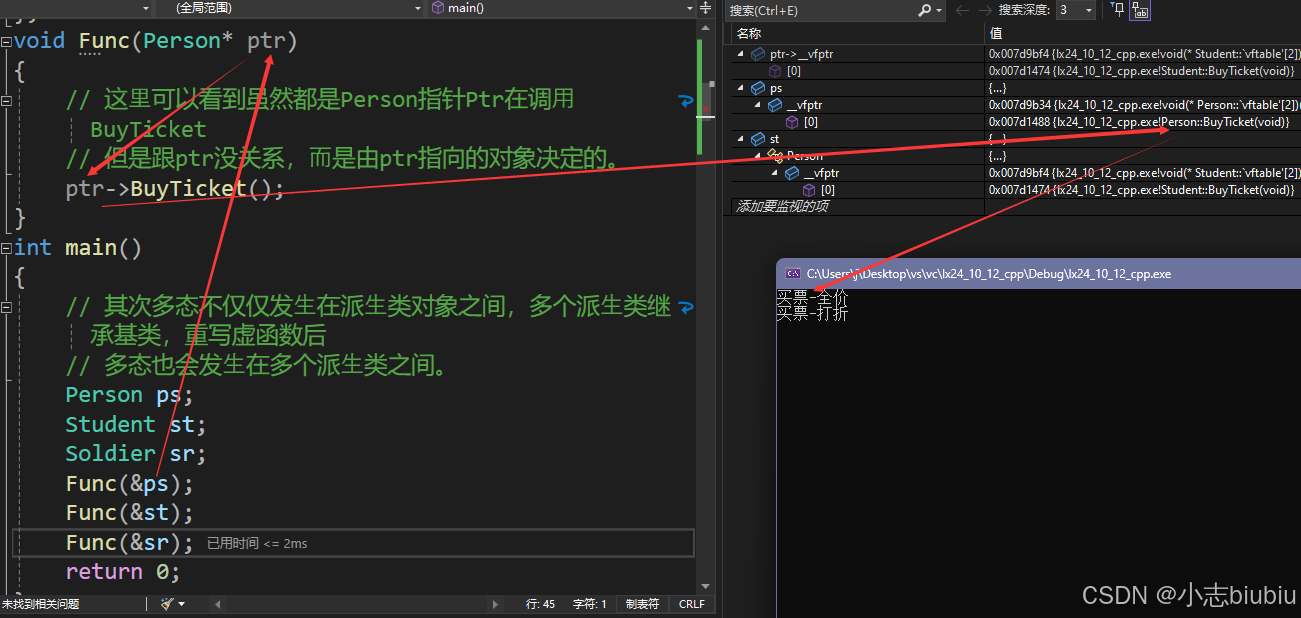Click the st variable cube icon
Image resolution: width=1301 pixels, height=618 pixels.
tap(758, 139)
